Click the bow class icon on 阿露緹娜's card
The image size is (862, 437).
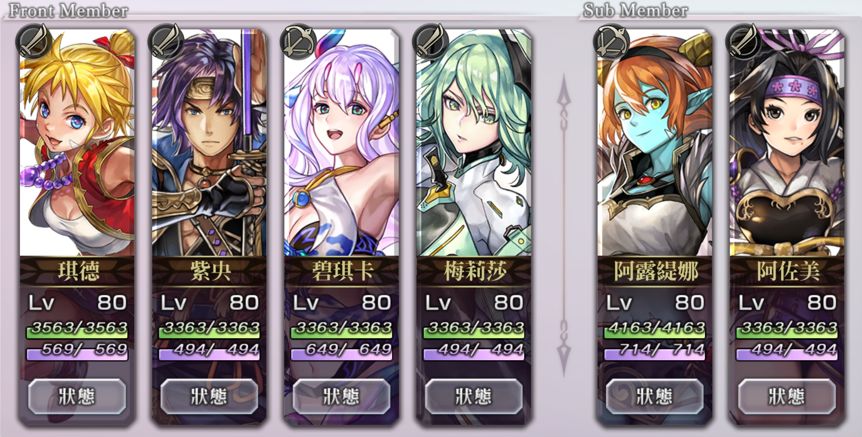click(612, 41)
